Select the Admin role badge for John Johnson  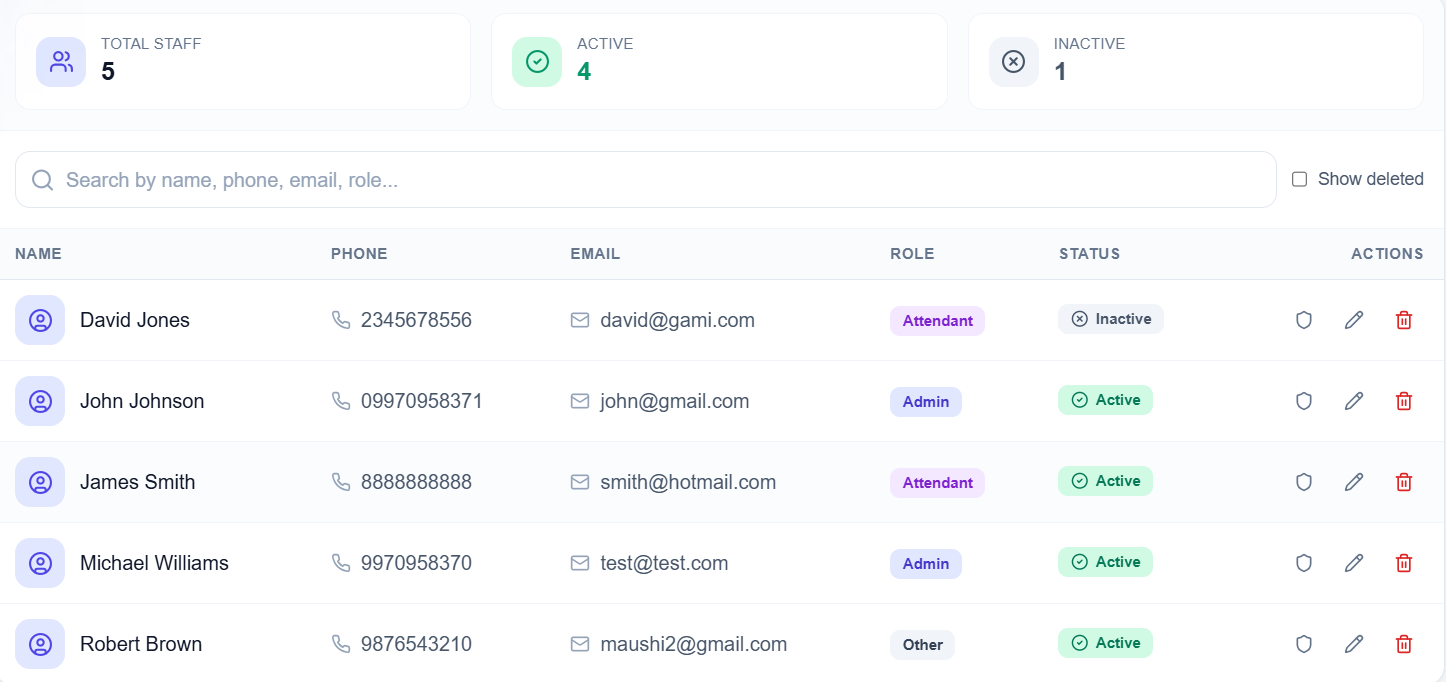[925, 401]
